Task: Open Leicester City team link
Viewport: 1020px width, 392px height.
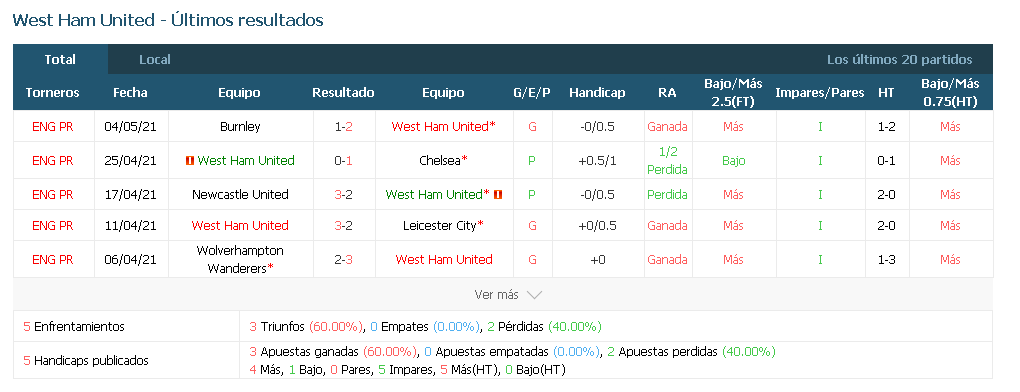Action: (440, 226)
